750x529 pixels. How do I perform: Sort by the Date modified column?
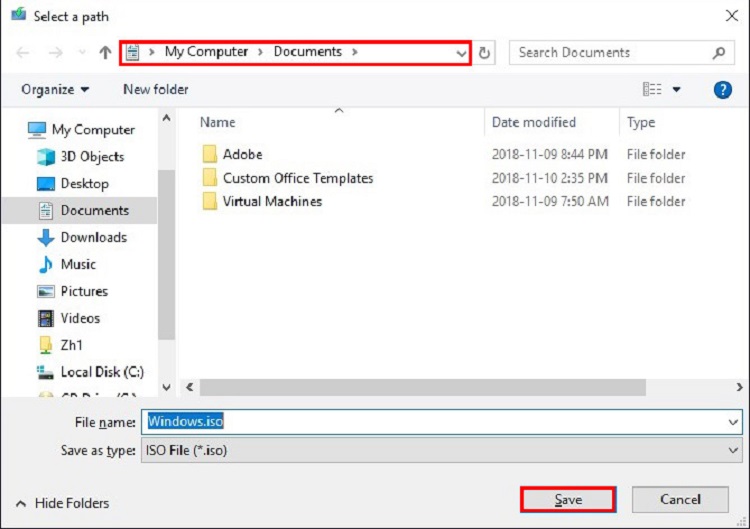tap(534, 122)
